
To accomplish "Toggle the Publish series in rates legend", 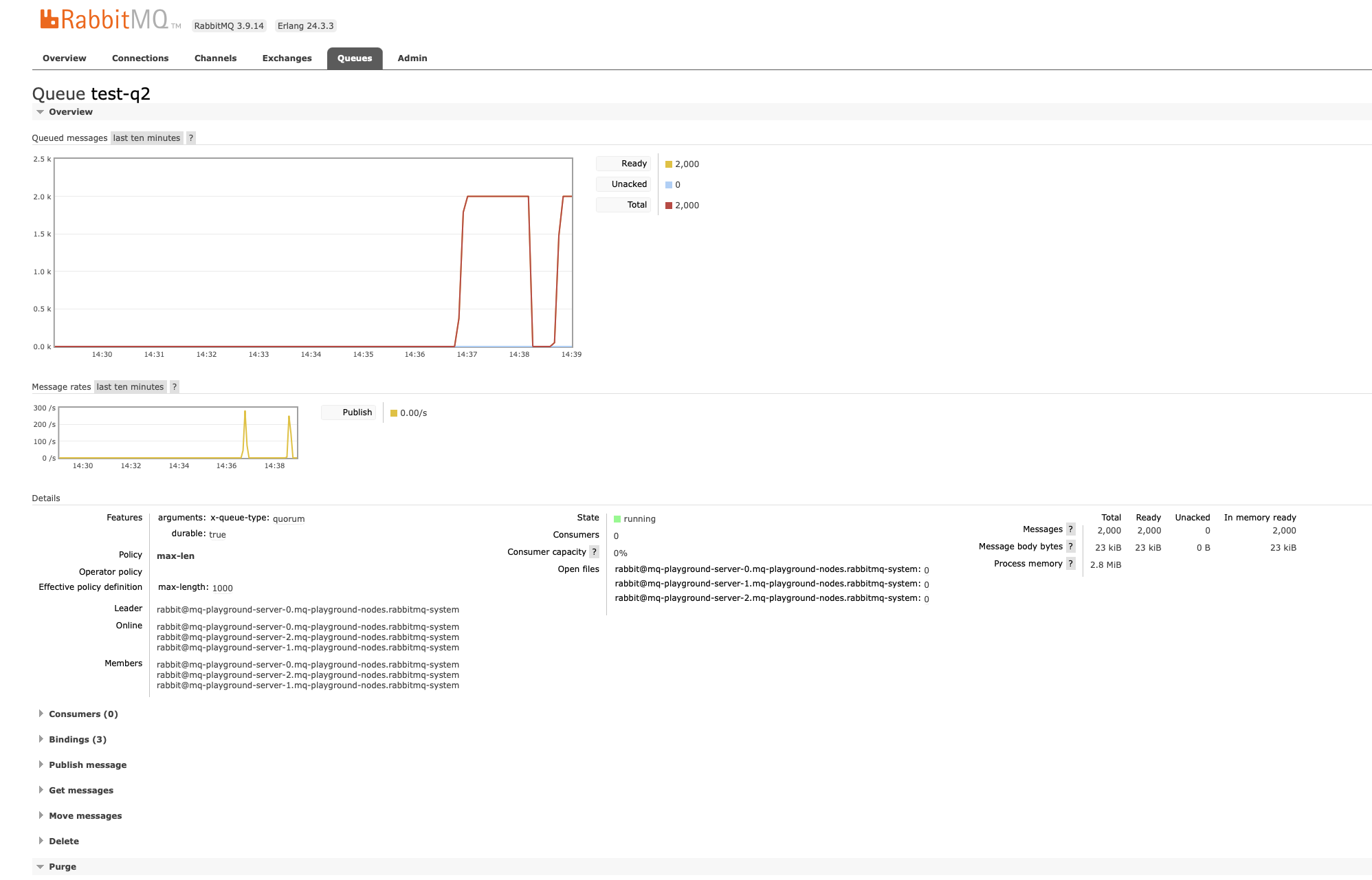I will tap(348, 412).
